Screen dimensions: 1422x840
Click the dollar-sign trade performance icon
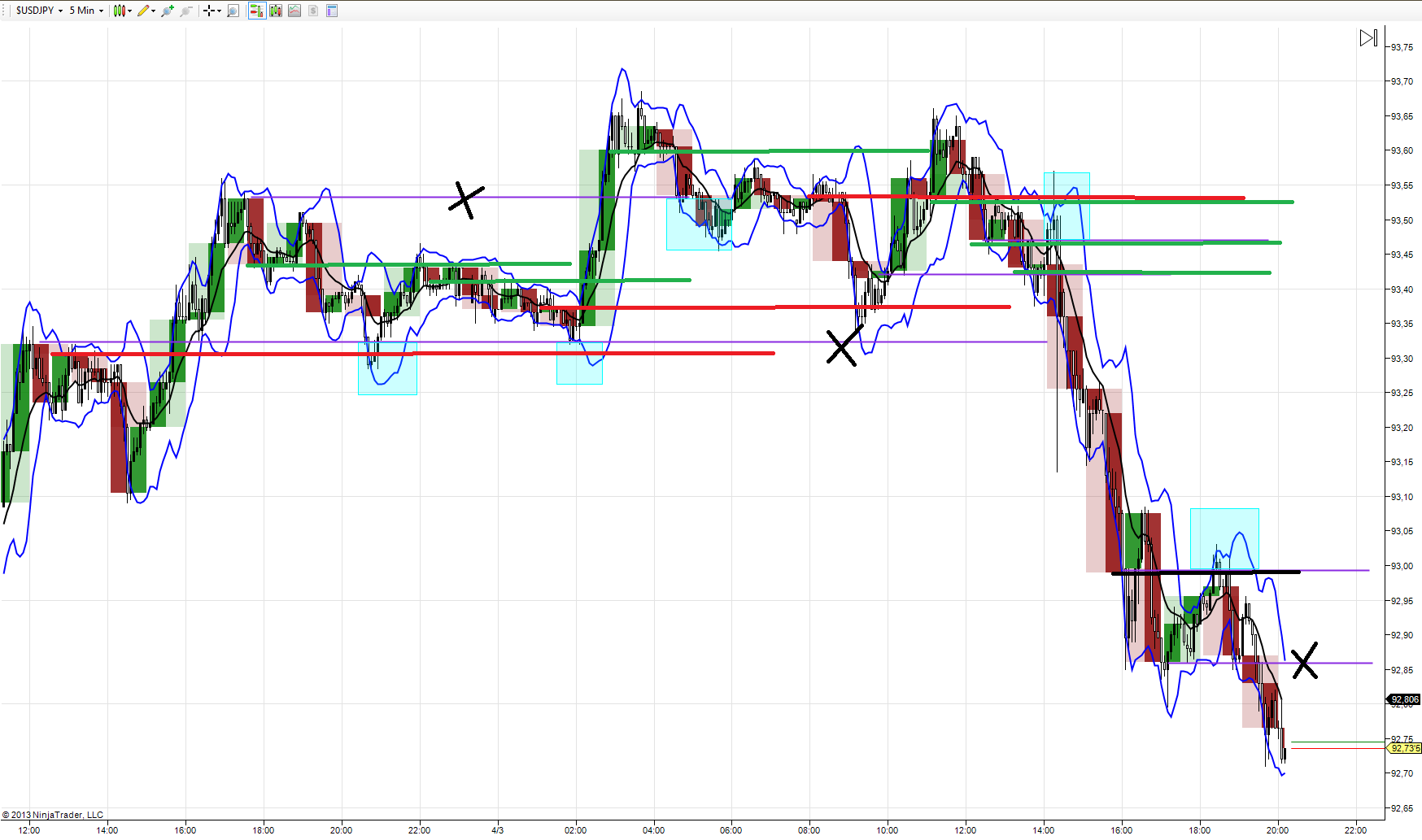pos(313,11)
